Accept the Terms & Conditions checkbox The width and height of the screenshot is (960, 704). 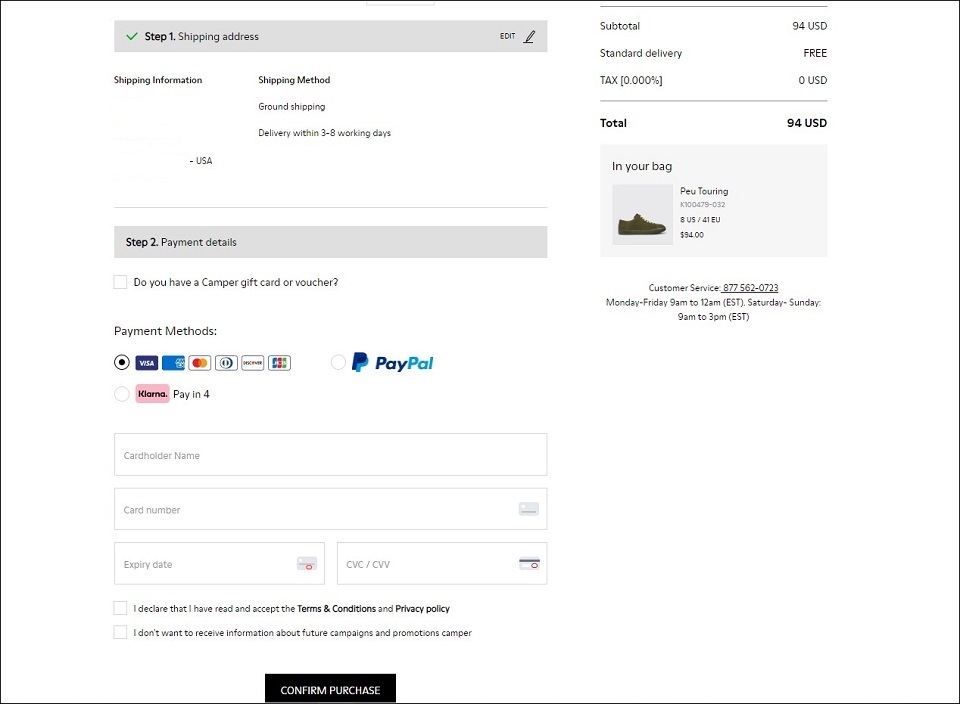click(x=121, y=608)
